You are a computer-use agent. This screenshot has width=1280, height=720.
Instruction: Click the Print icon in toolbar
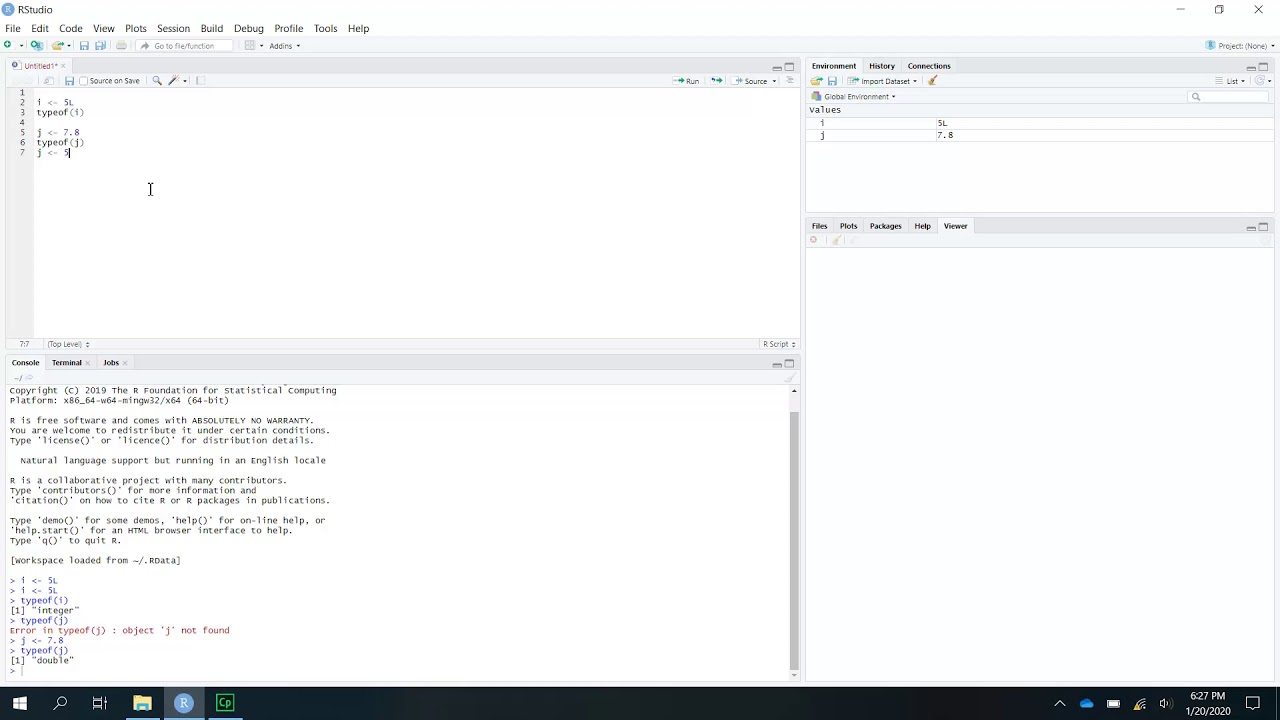121,45
